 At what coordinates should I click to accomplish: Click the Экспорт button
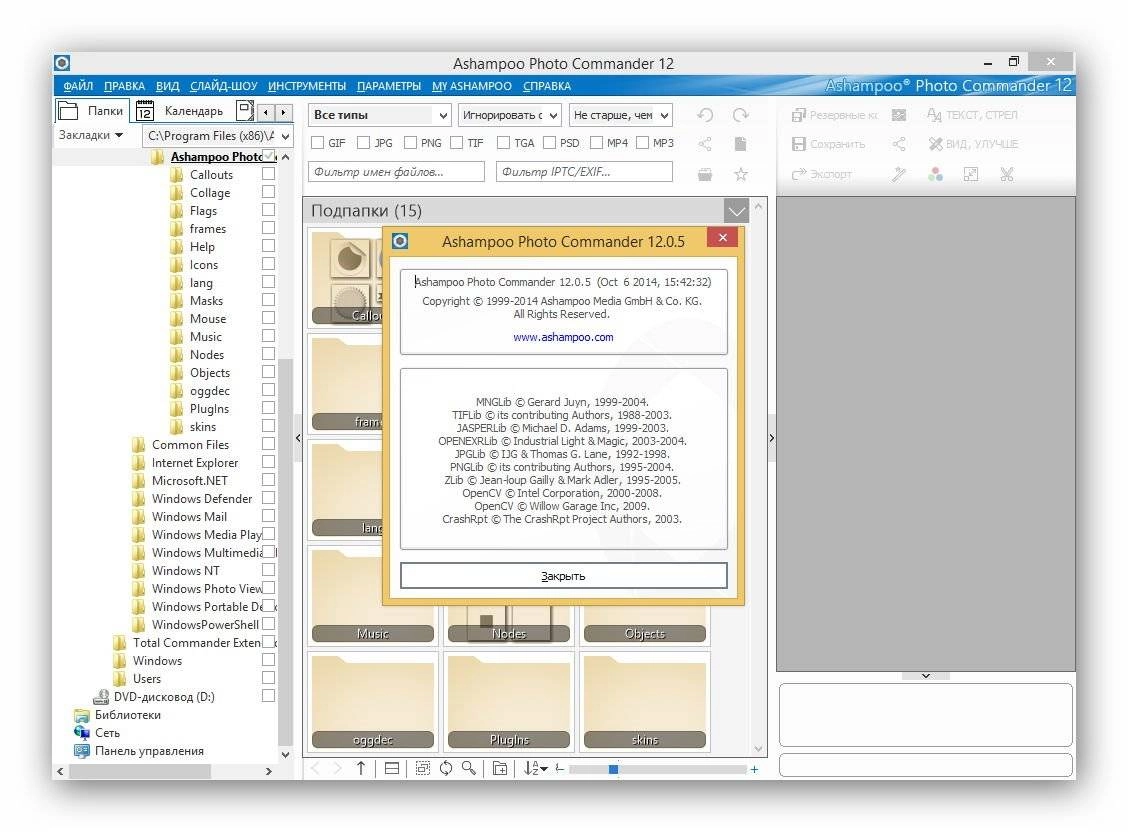tap(822, 174)
